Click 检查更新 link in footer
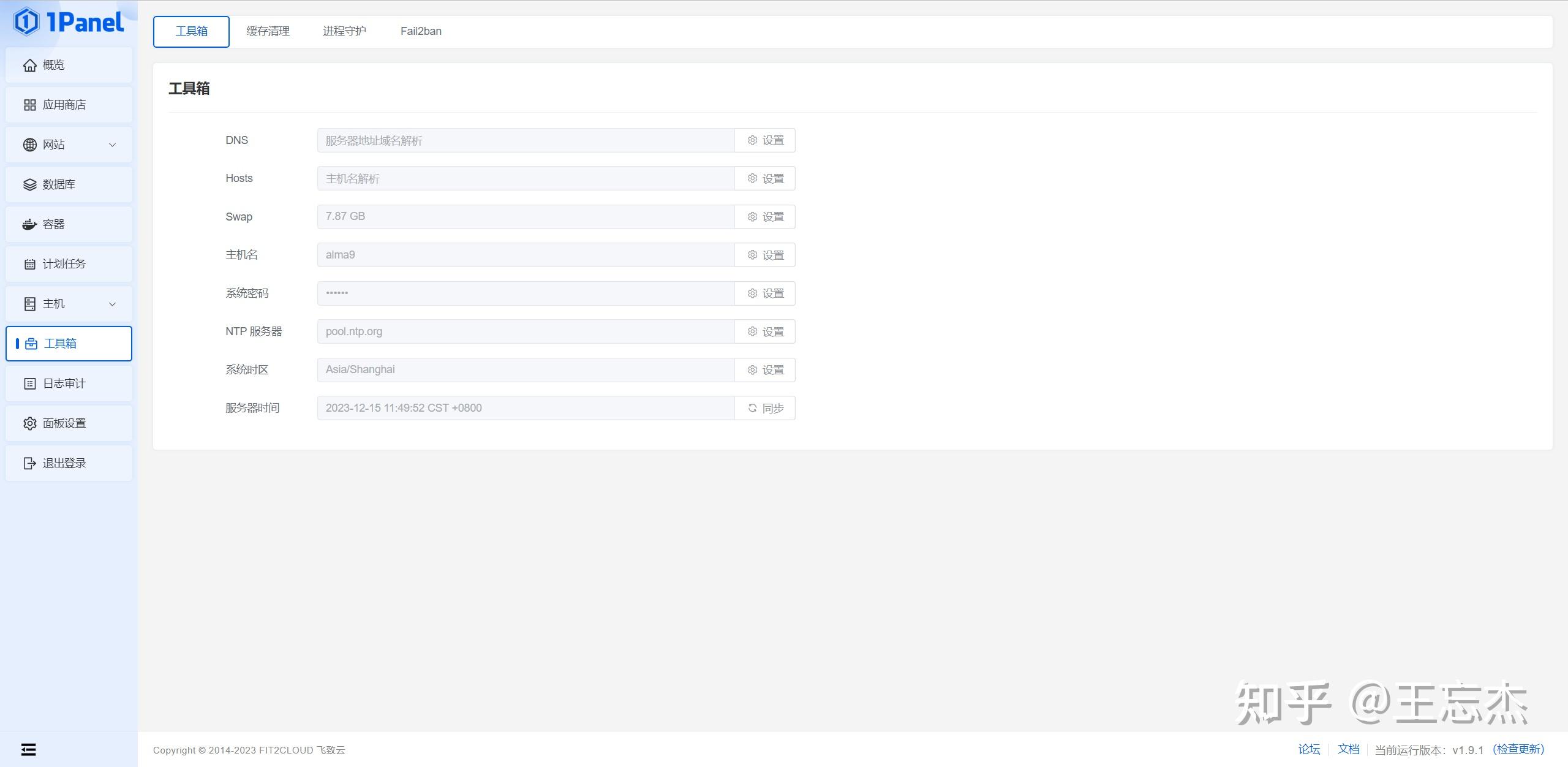Image resolution: width=1568 pixels, height=767 pixels. [x=1518, y=749]
